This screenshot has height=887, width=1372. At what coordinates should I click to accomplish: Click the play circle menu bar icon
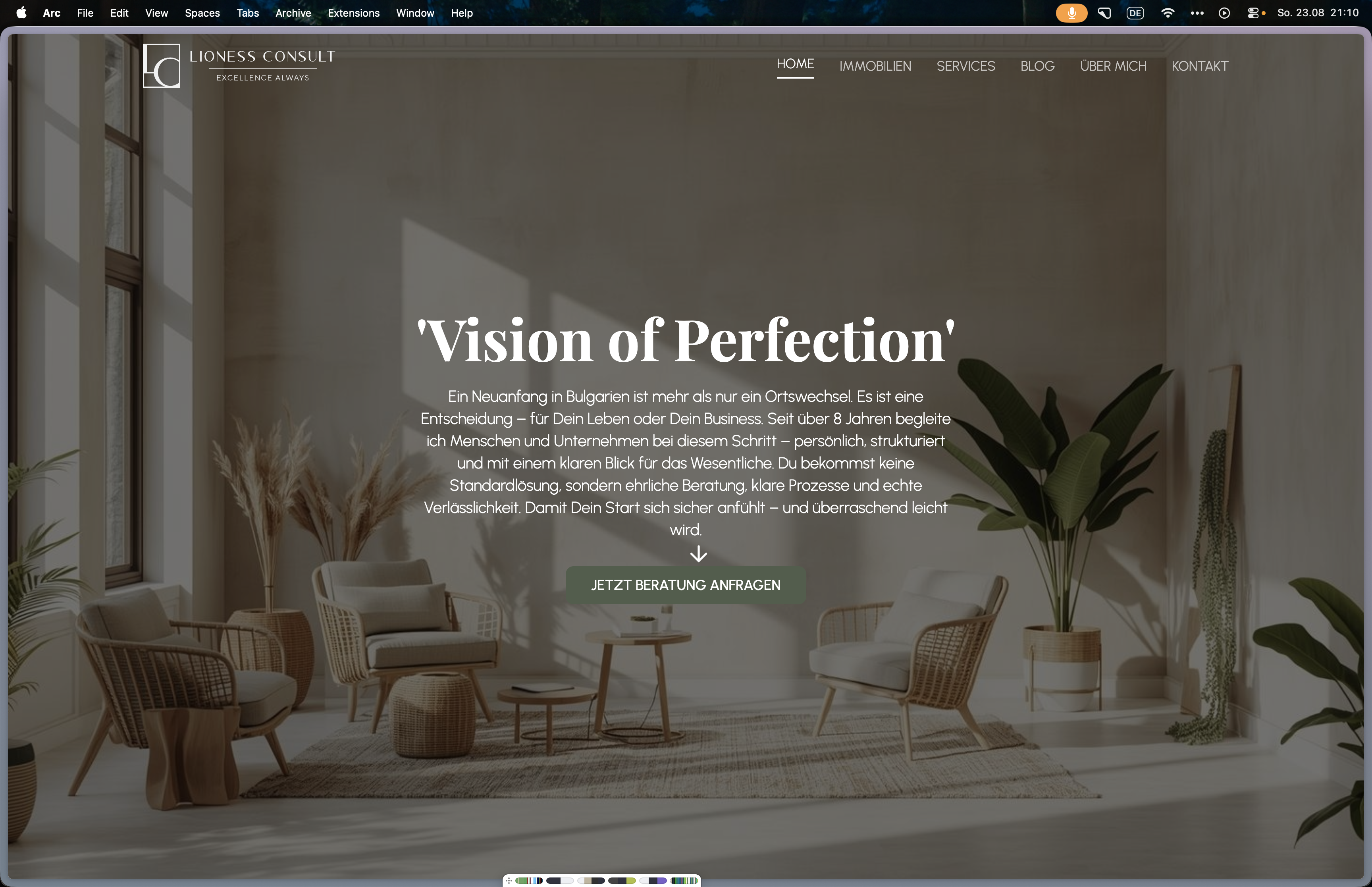(x=1224, y=13)
